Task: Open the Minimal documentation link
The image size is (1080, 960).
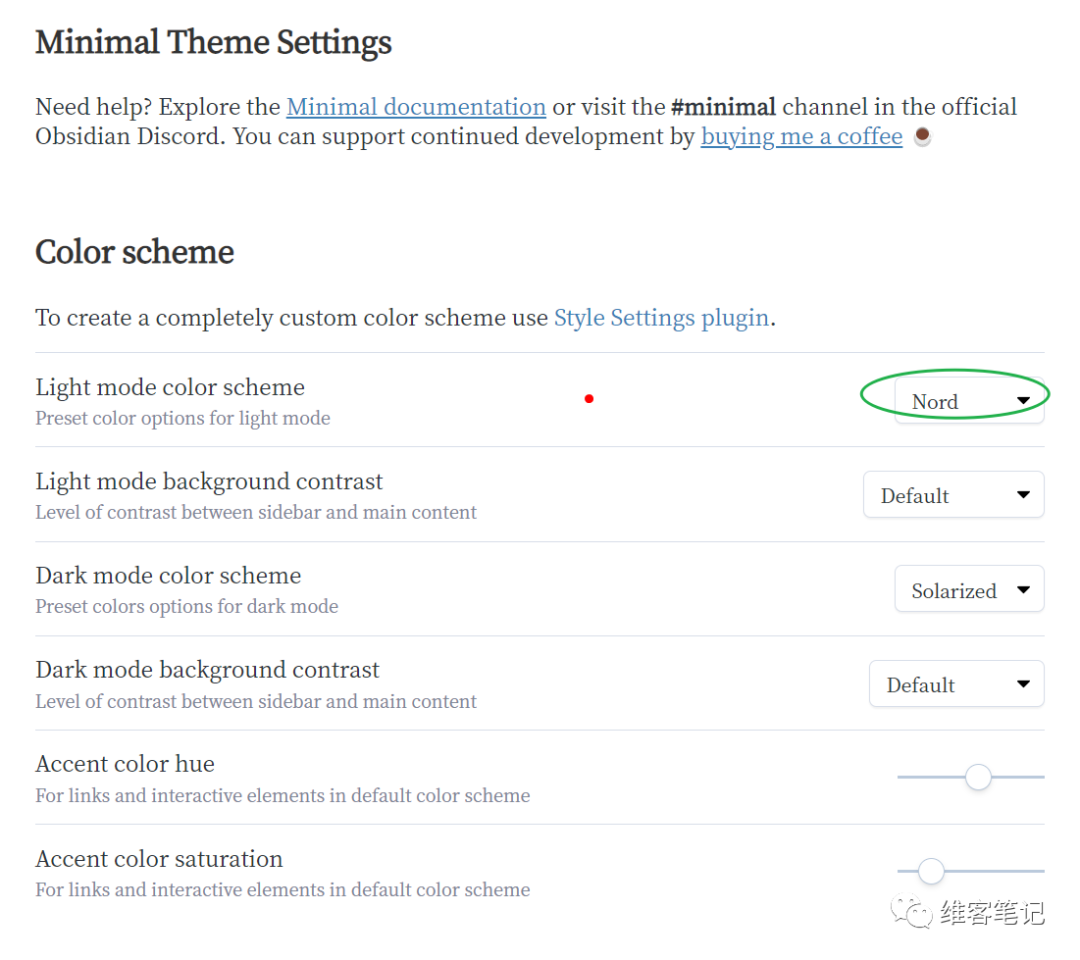Action: 416,107
